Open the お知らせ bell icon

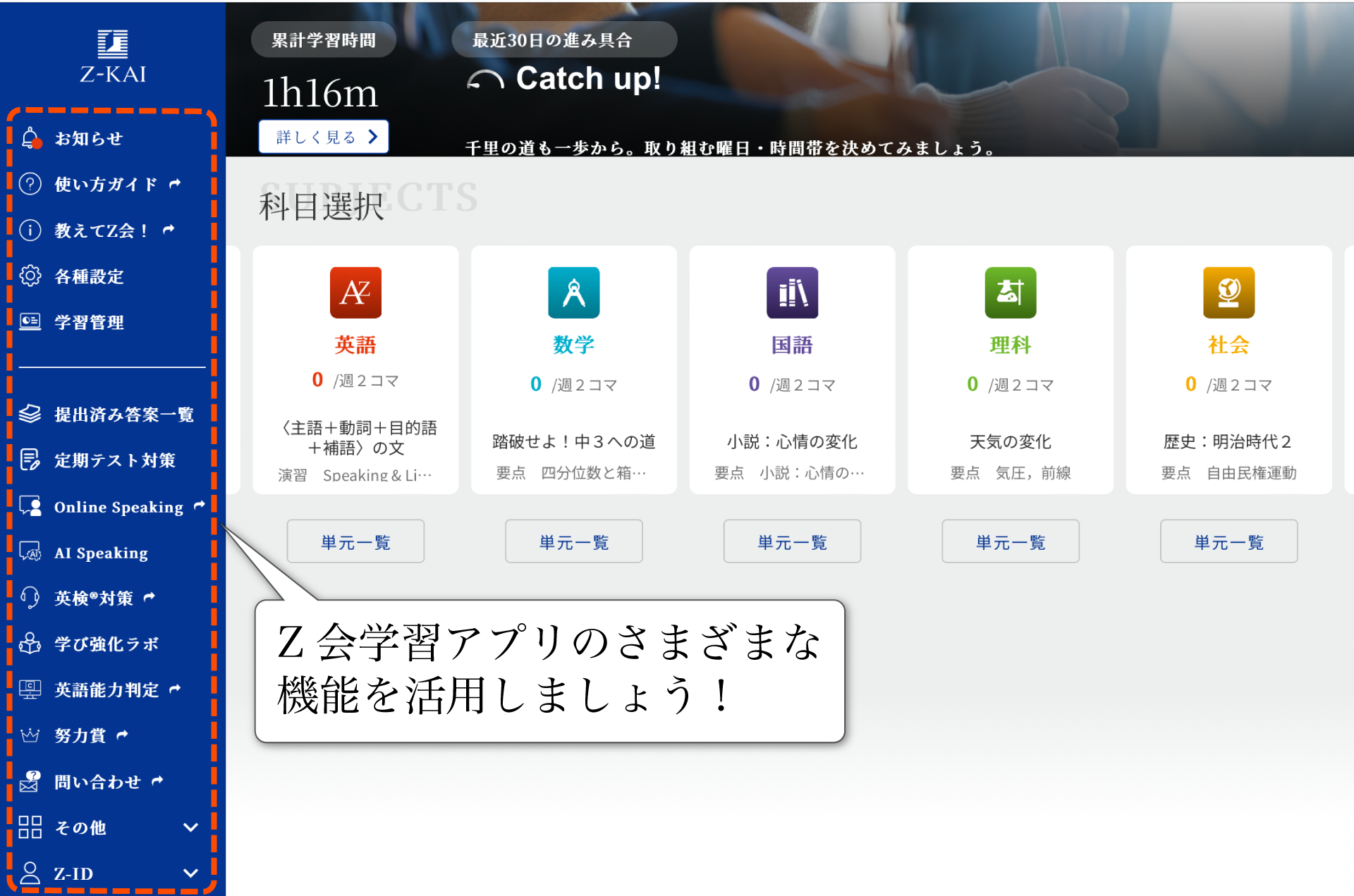(30, 138)
